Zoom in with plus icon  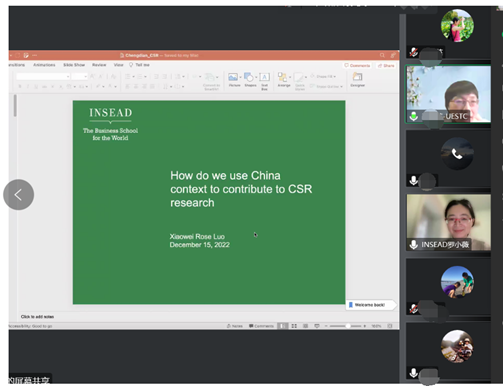[x=365, y=326]
